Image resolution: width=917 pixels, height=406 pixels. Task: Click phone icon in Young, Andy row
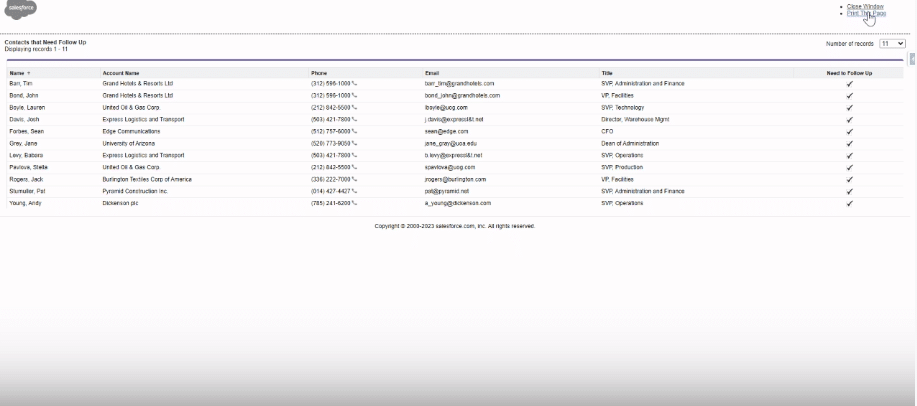click(x=354, y=203)
